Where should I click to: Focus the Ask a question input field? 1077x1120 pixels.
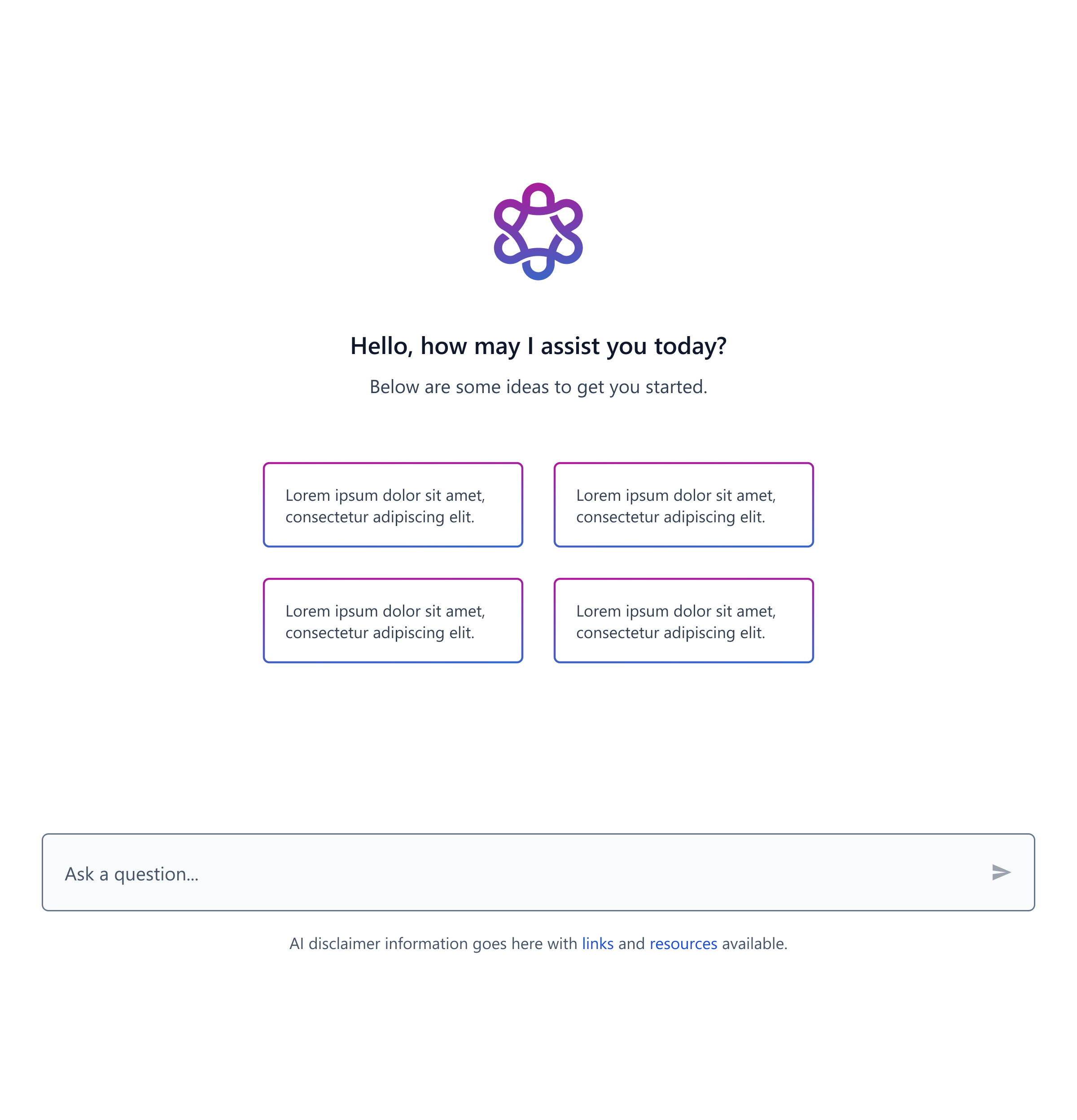[x=538, y=872]
